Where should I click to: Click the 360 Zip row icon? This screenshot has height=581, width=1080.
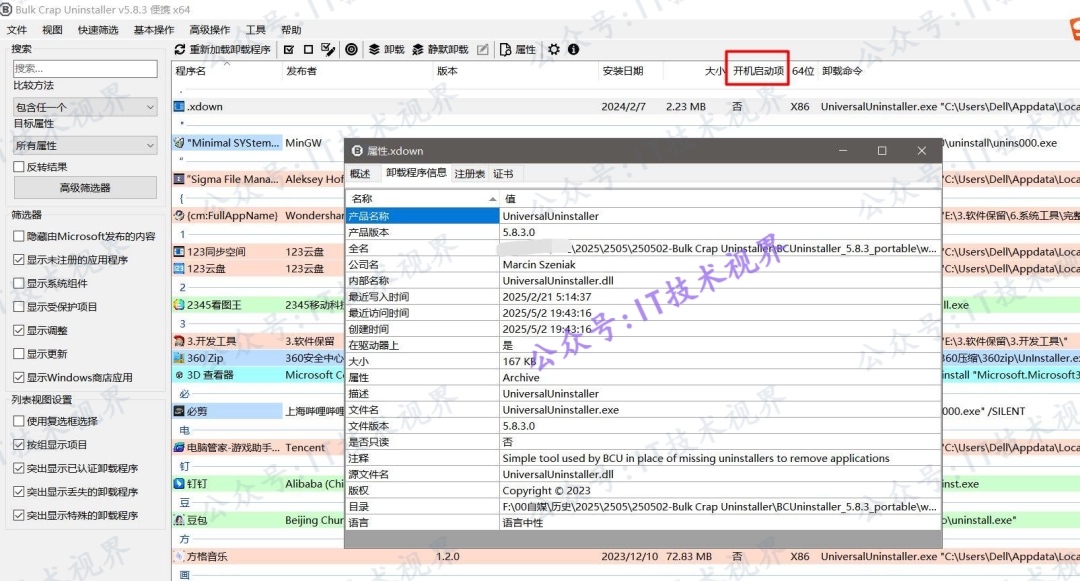[x=179, y=358]
